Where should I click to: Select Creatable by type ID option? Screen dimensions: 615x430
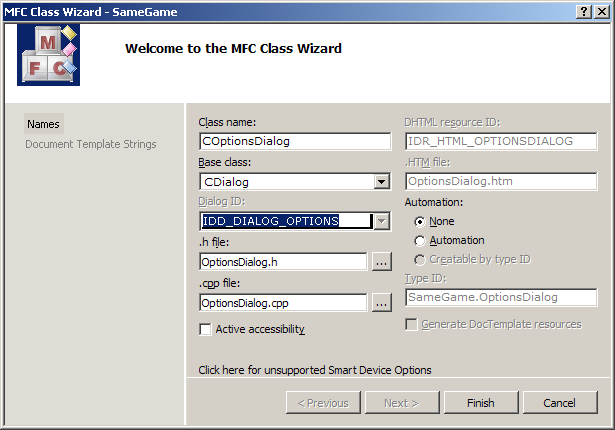point(420,259)
